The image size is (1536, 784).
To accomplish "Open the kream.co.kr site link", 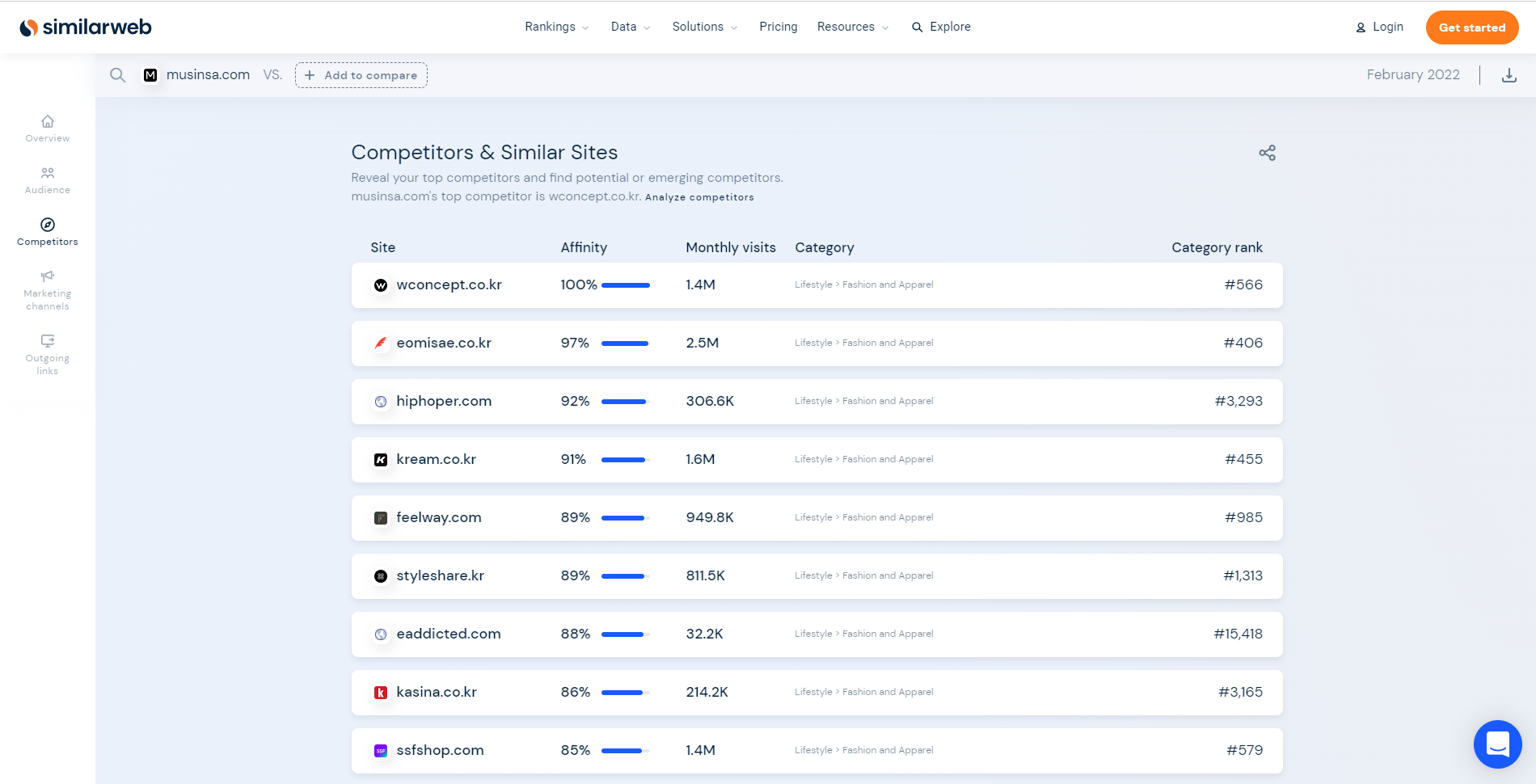I will [436, 459].
